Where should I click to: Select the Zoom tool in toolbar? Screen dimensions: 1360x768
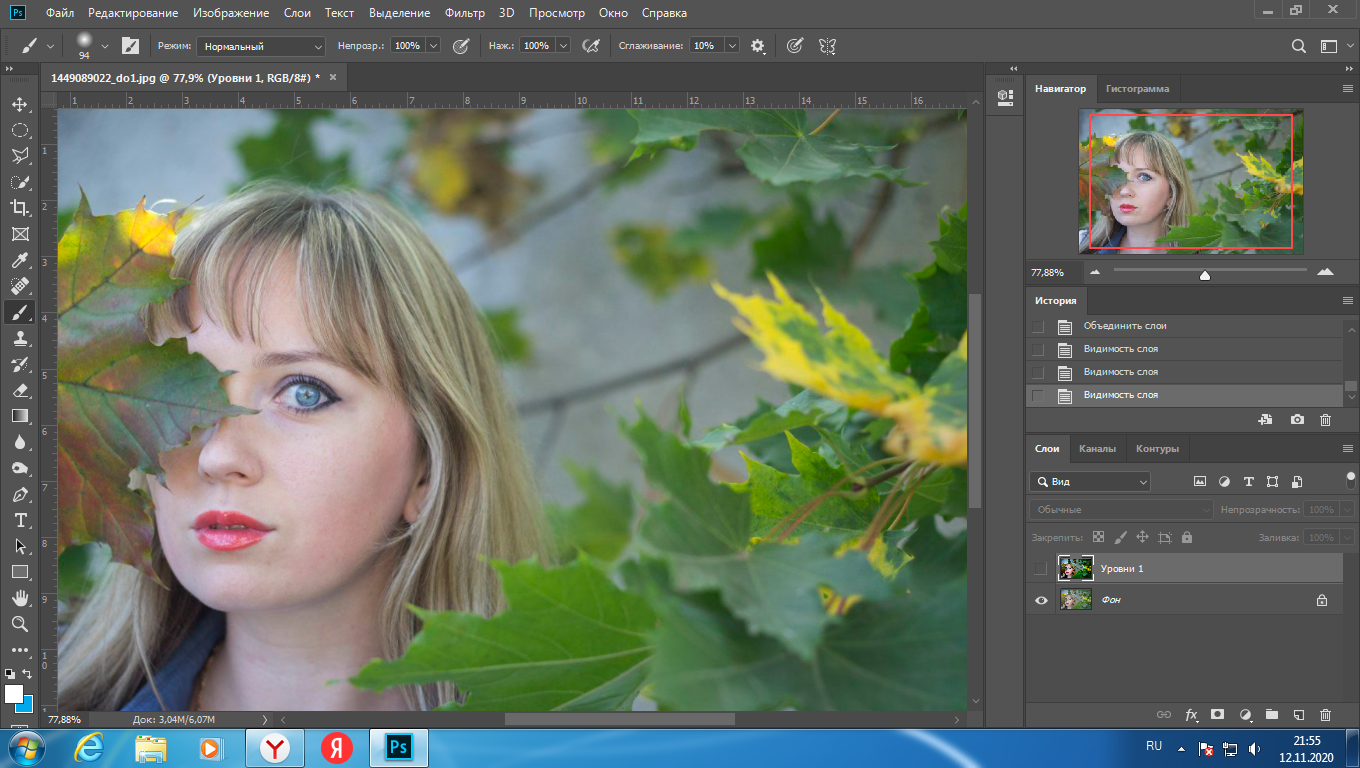click(x=19, y=624)
